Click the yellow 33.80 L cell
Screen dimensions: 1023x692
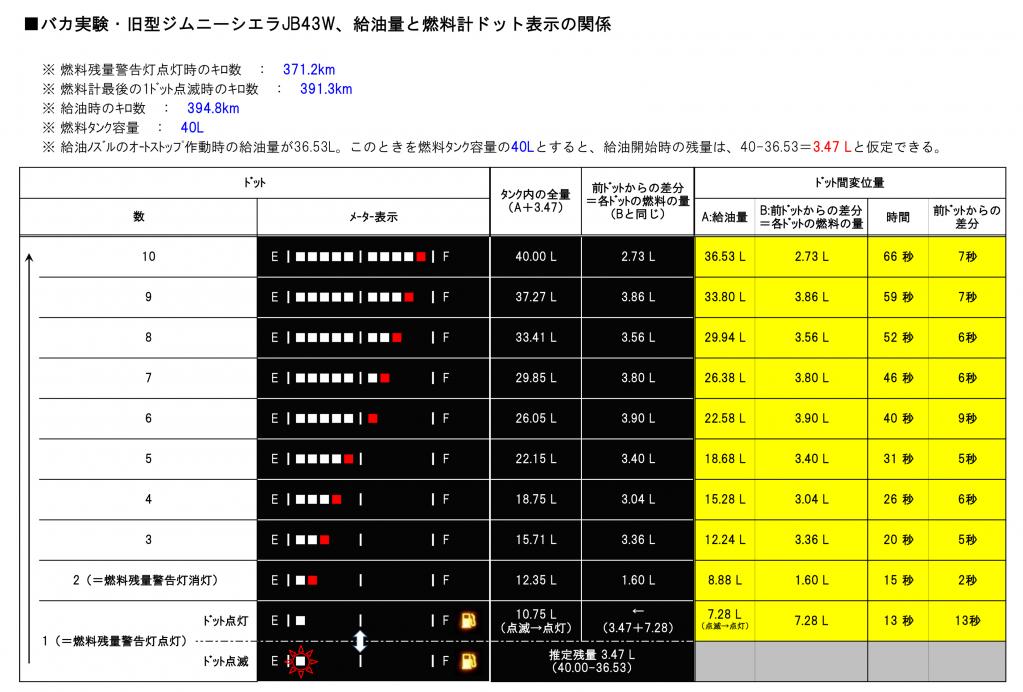click(724, 297)
